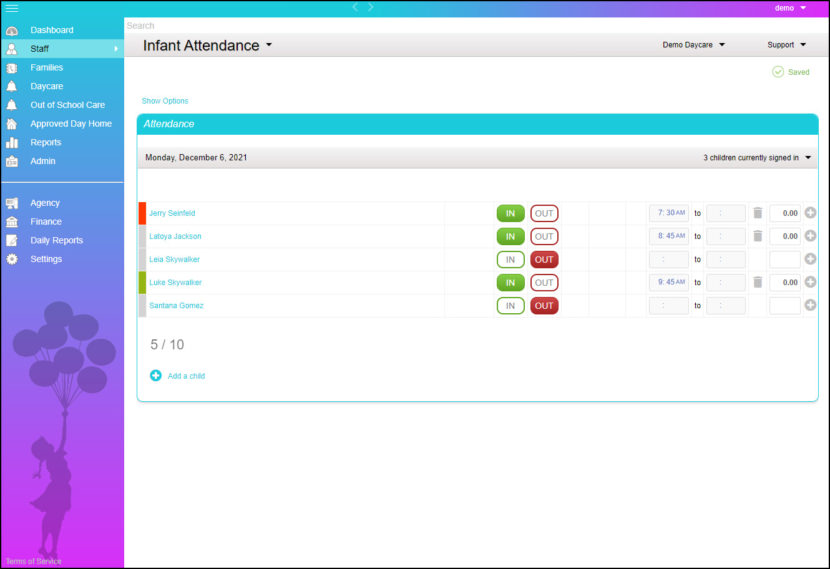Open the demo user dropdown
Viewport: 830px width, 569px height.
pos(790,8)
